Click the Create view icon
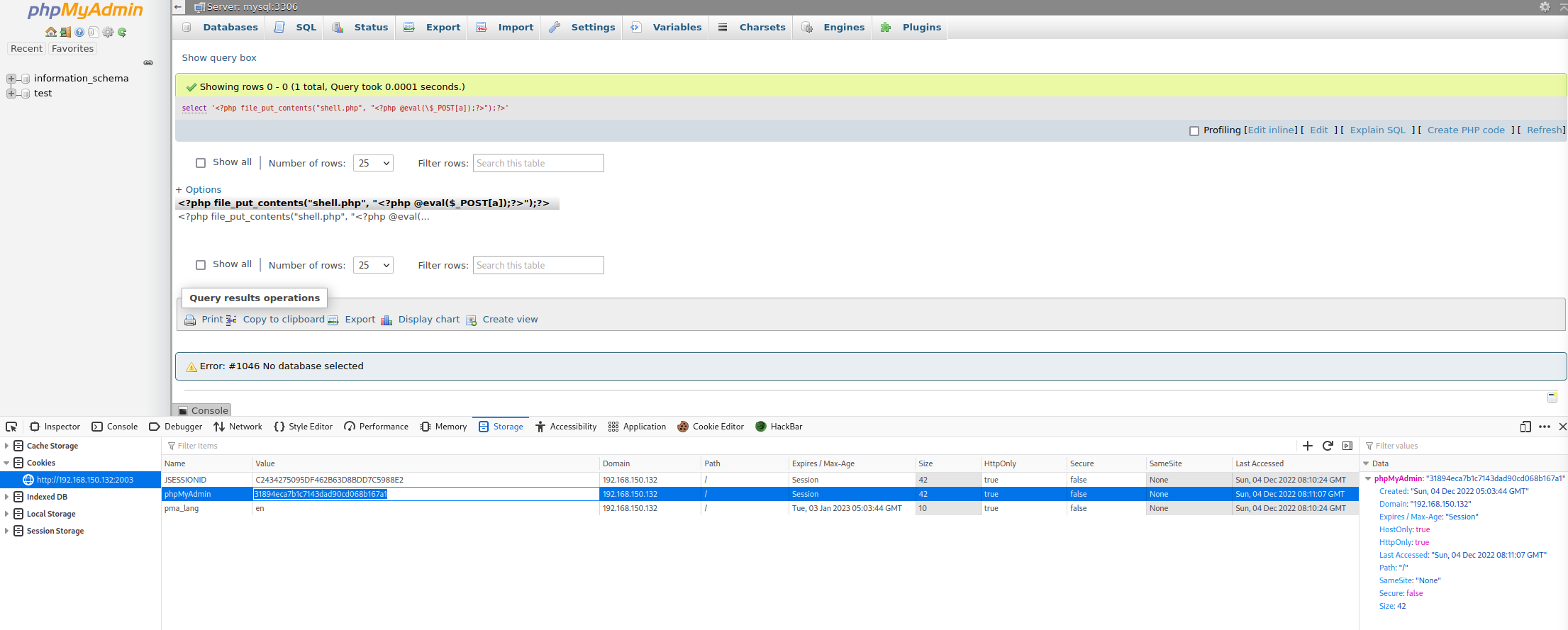This screenshot has height=630, width=1568. point(471,320)
